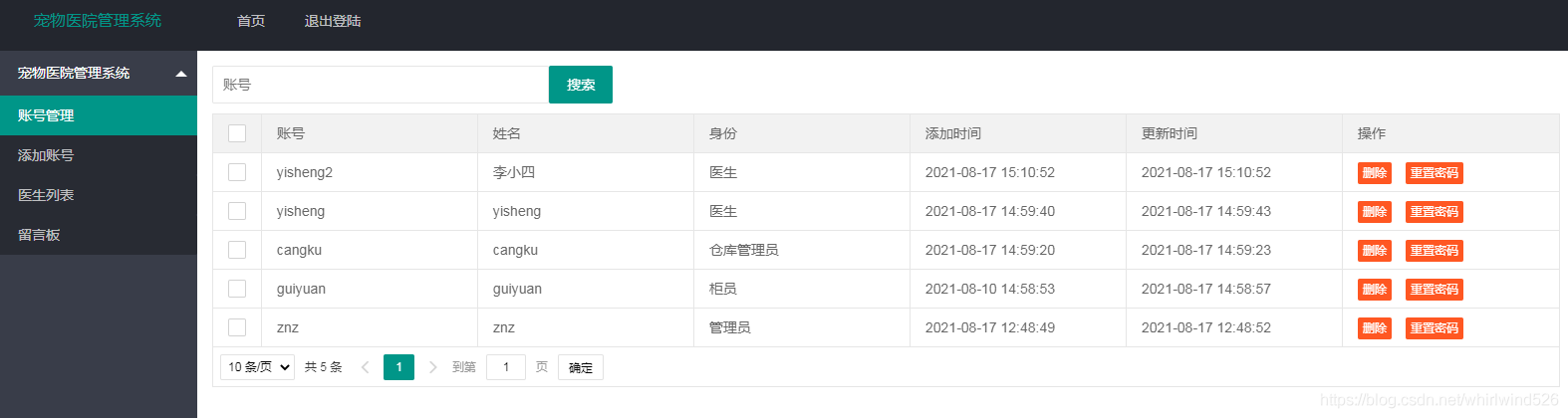Image resolution: width=1568 pixels, height=418 pixels.
Task: Delete the yisheng2 account
Action: [x=1375, y=173]
